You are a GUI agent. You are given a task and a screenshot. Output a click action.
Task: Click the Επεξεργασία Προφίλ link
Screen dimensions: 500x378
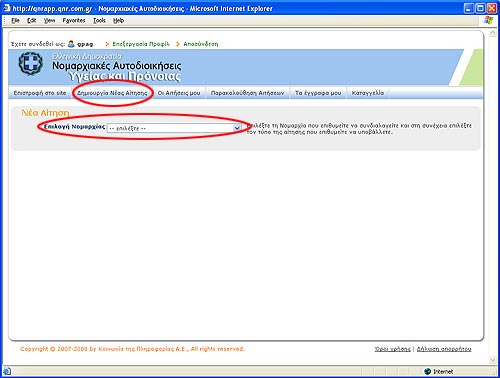coord(141,44)
